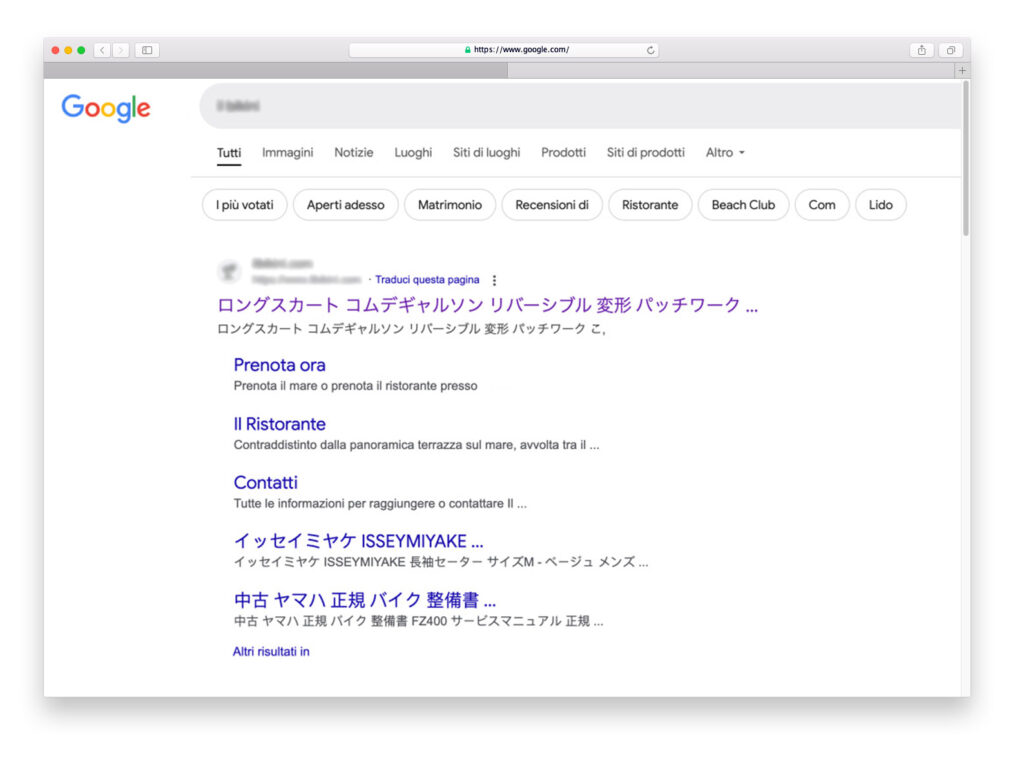Click the vertical page scrollbar

point(965,160)
